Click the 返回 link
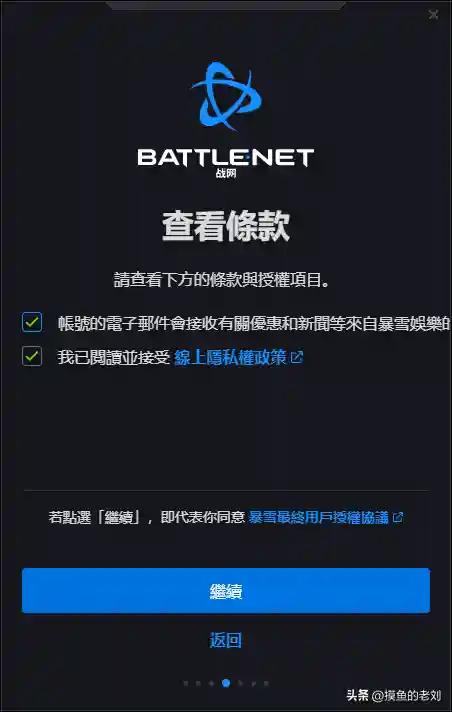 point(226,640)
